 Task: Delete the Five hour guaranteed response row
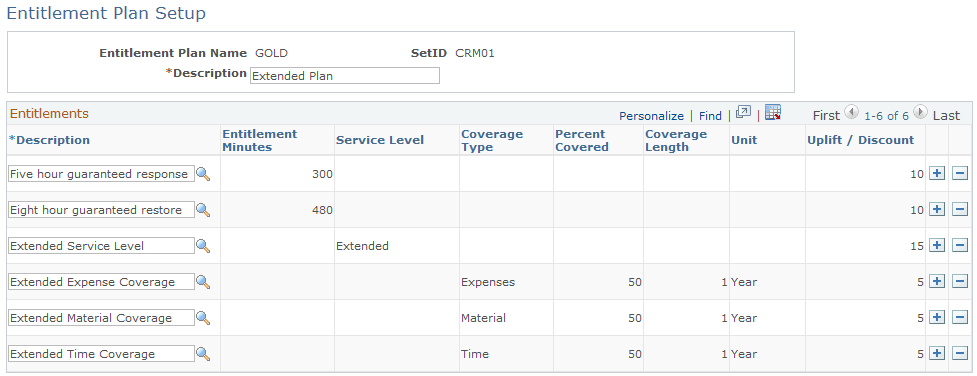(960, 174)
